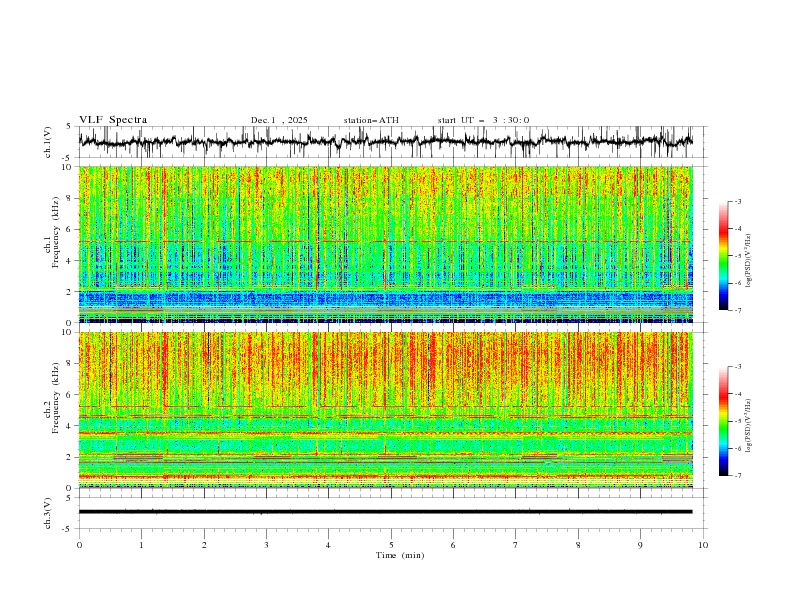
Task: Click the ch.1 spectrogram color bar
Action: tap(724, 256)
